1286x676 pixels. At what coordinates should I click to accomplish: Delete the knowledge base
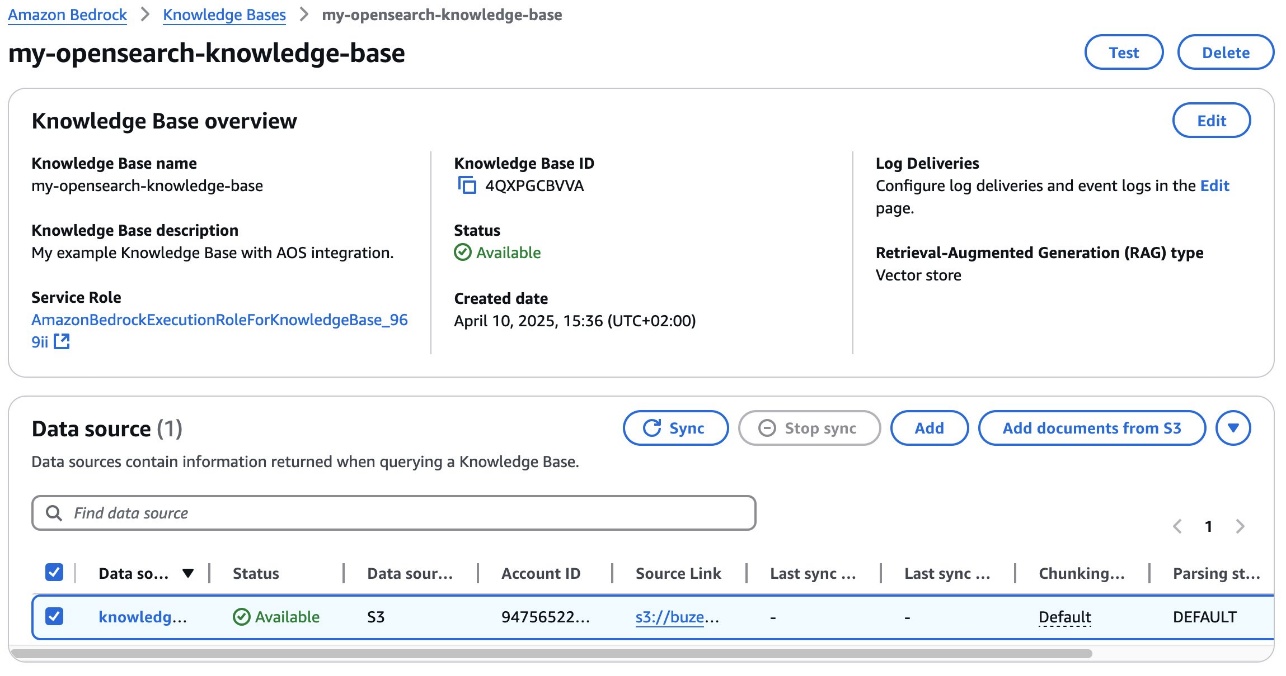(x=1225, y=53)
